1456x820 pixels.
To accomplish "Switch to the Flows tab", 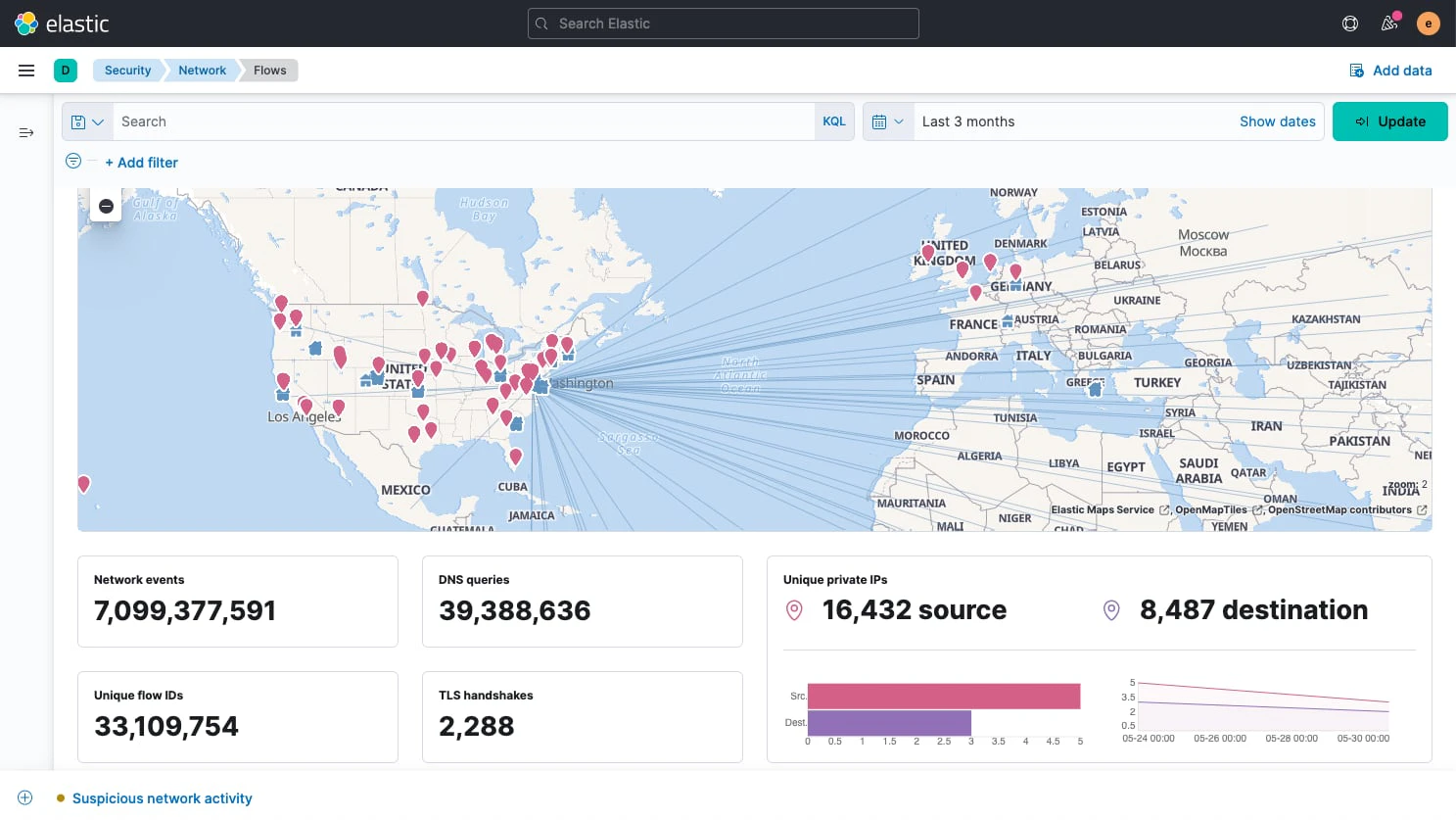I will 269,70.
